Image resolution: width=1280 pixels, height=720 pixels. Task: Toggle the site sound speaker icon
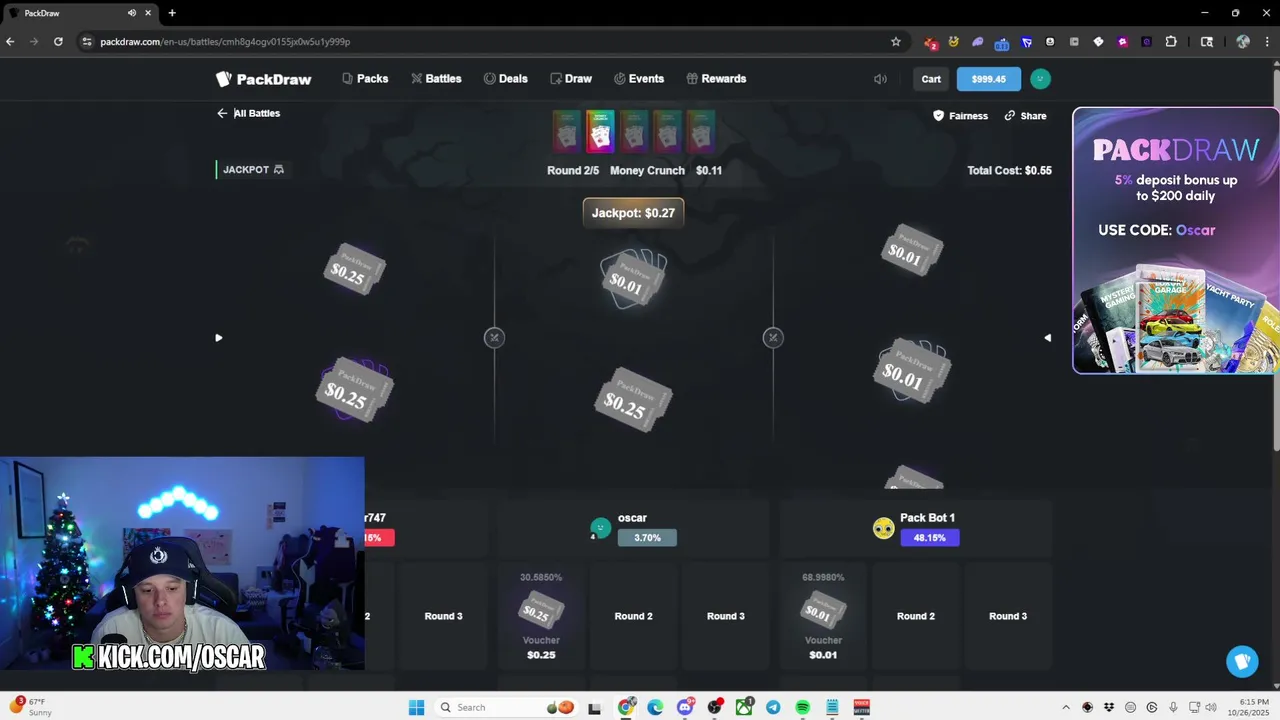click(x=880, y=79)
